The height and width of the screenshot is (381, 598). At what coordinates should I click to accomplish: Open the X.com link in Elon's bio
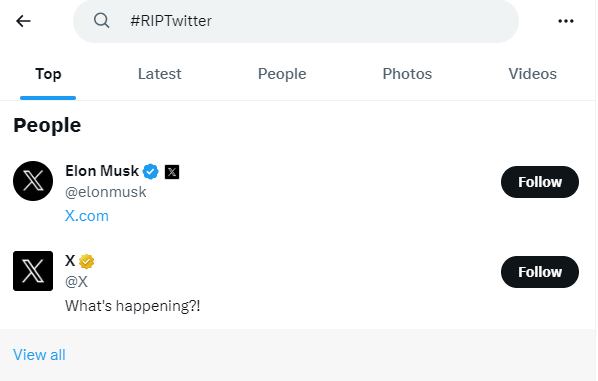coord(87,216)
